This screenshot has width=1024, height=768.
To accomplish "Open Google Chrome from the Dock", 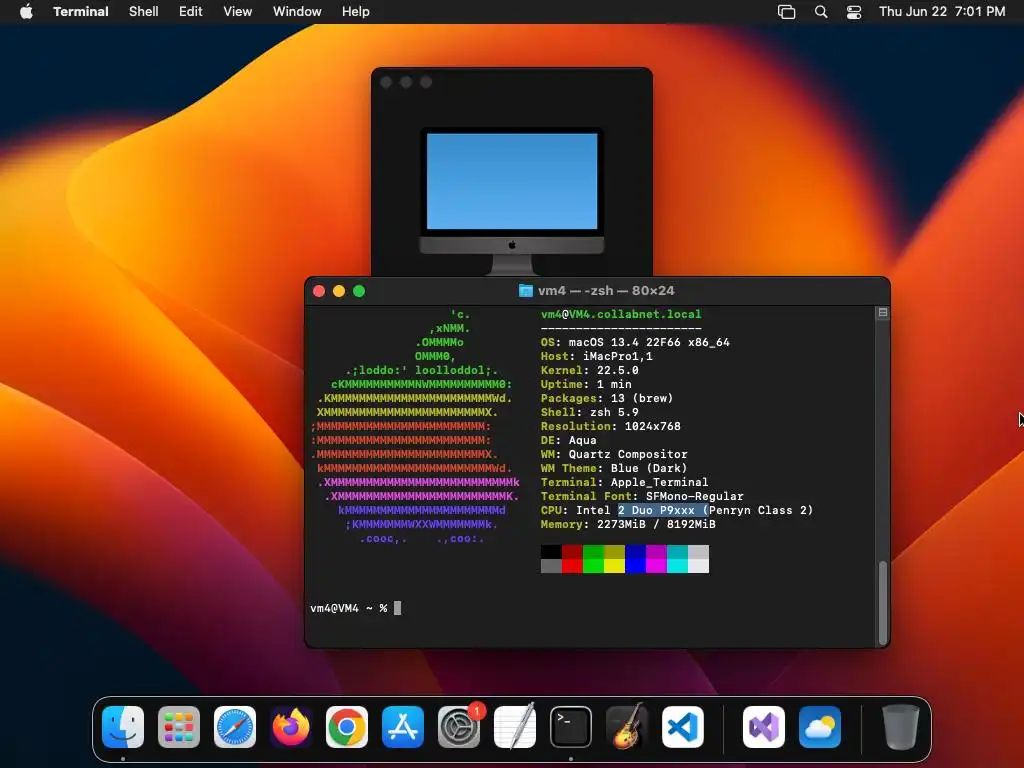I will point(347,727).
